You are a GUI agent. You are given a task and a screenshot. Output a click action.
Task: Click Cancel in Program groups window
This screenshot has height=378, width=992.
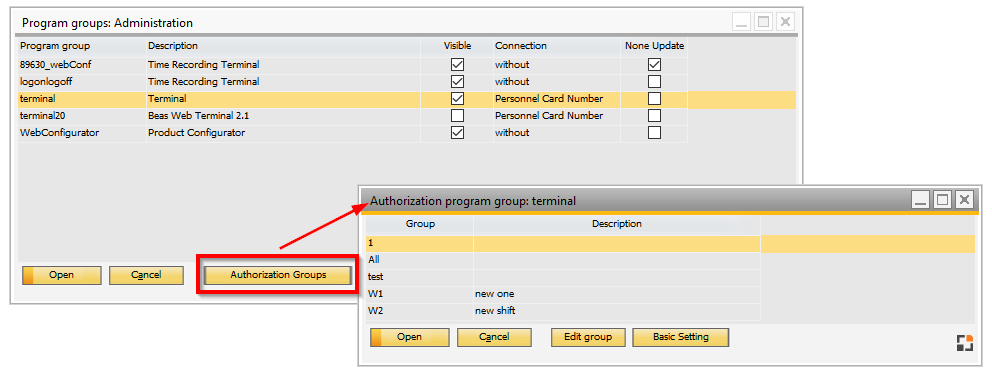(146, 275)
